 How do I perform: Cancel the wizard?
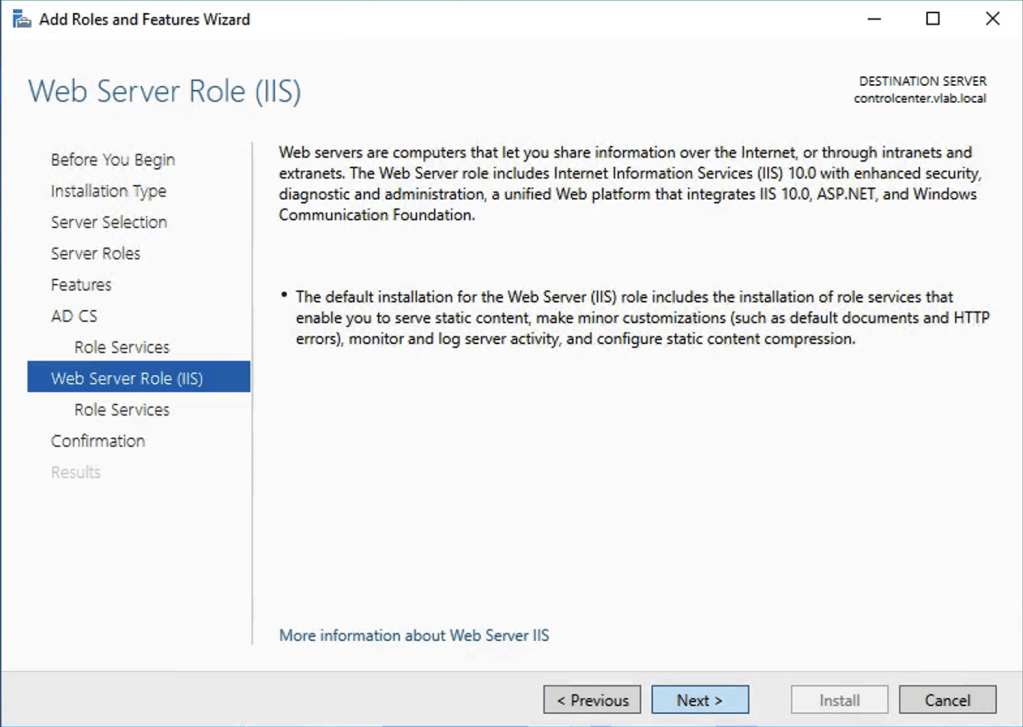[947, 700]
